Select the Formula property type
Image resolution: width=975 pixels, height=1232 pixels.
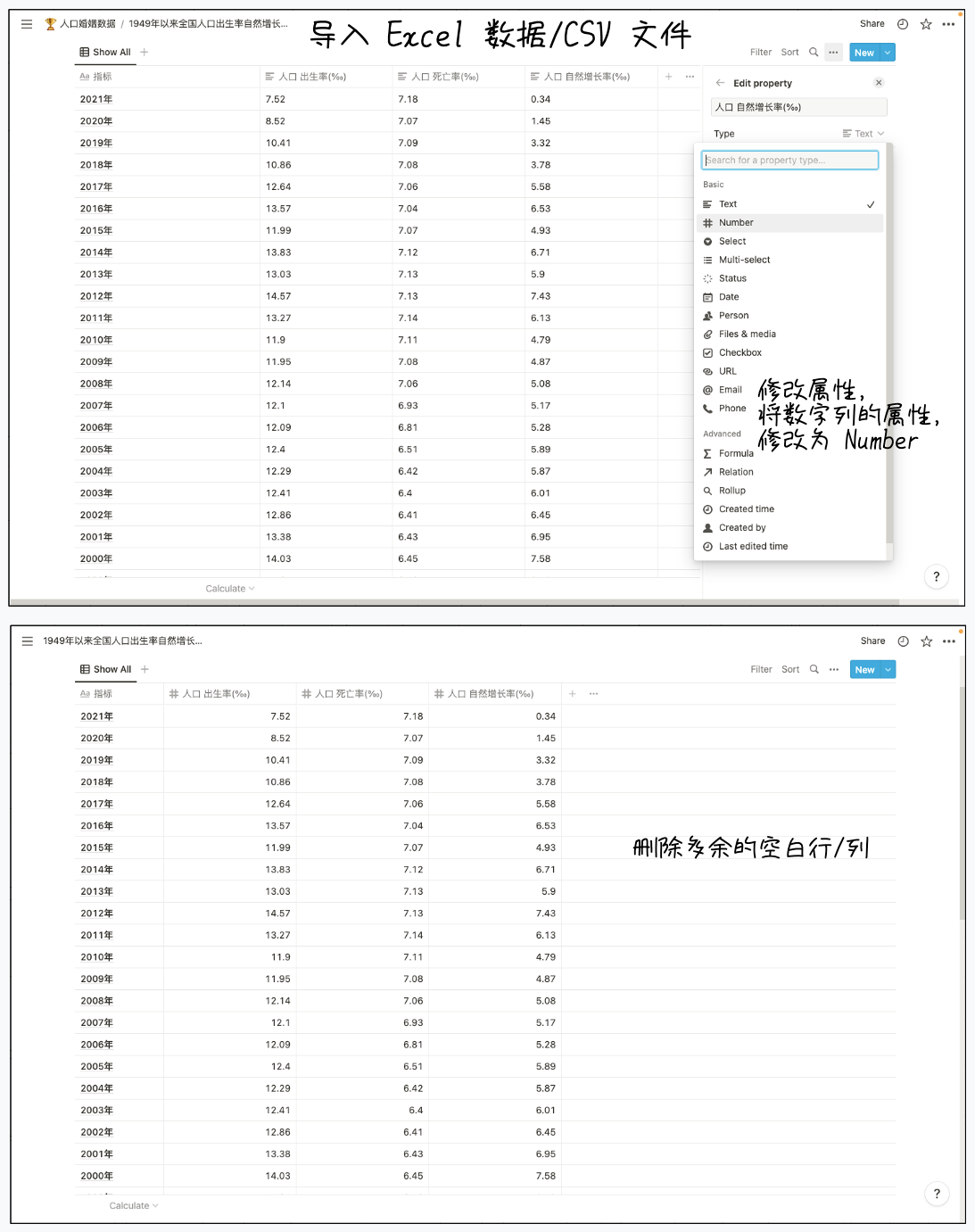(735, 453)
